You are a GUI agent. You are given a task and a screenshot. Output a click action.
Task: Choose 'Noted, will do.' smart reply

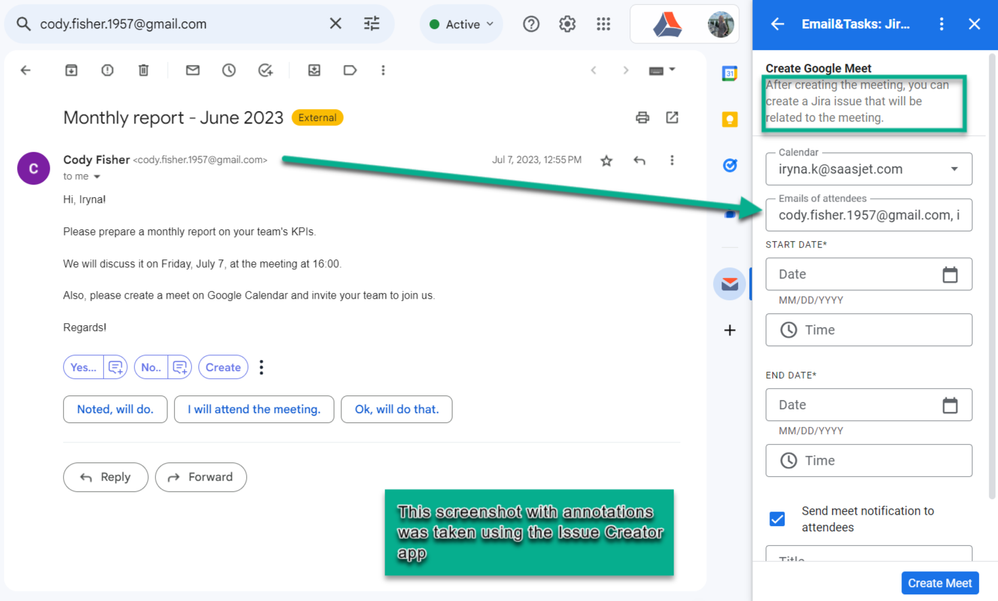pyautogui.click(x=115, y=409)
